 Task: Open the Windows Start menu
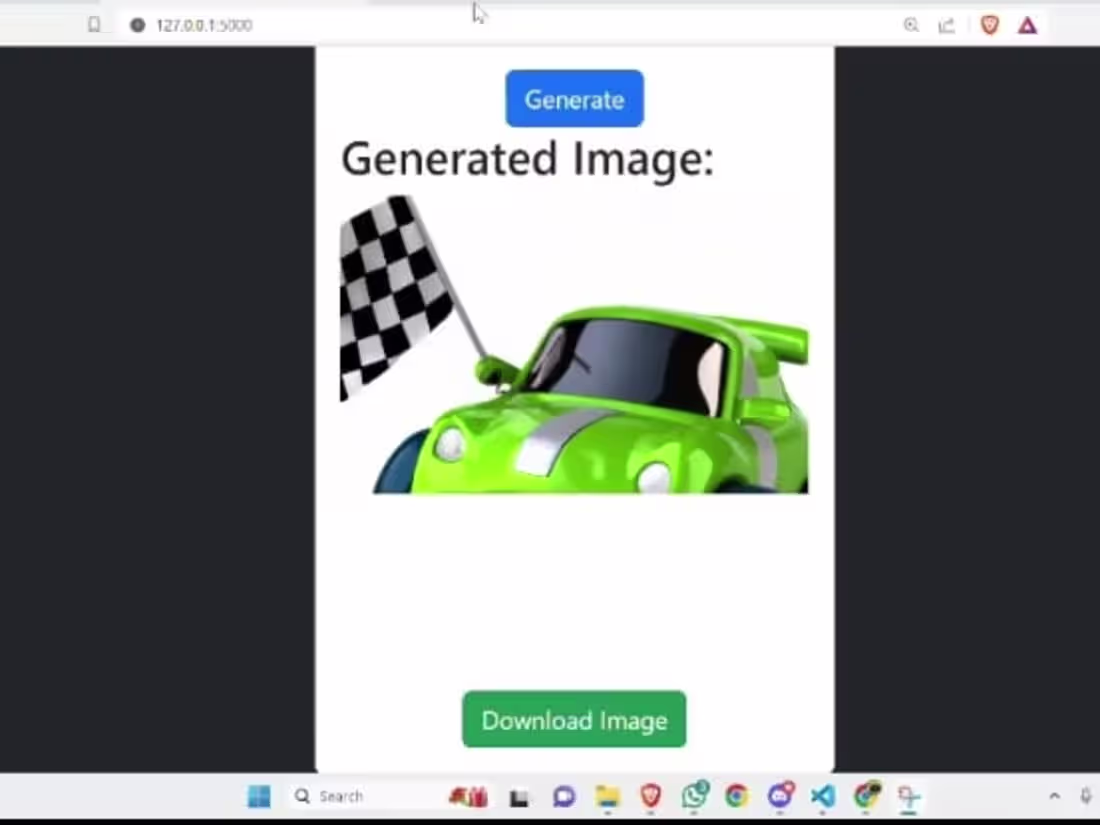258,797
